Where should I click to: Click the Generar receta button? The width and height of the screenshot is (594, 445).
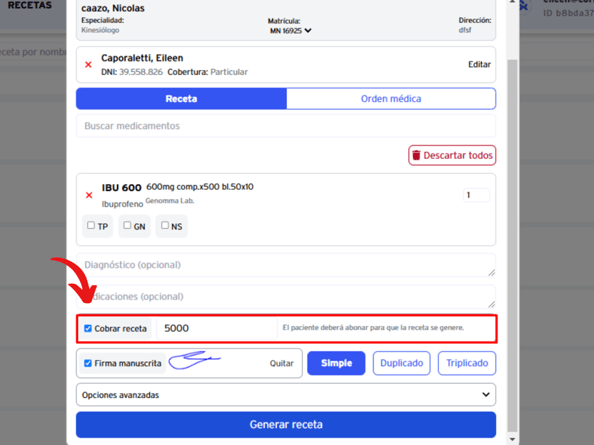point(286,425)
